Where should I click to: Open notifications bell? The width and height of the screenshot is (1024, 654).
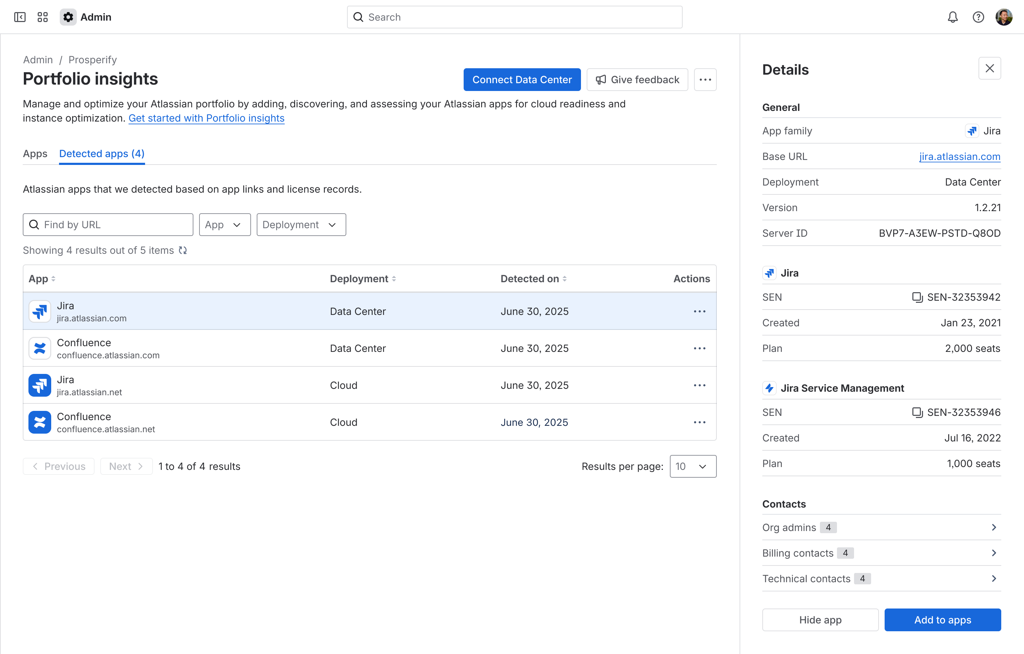click(953, 17)
